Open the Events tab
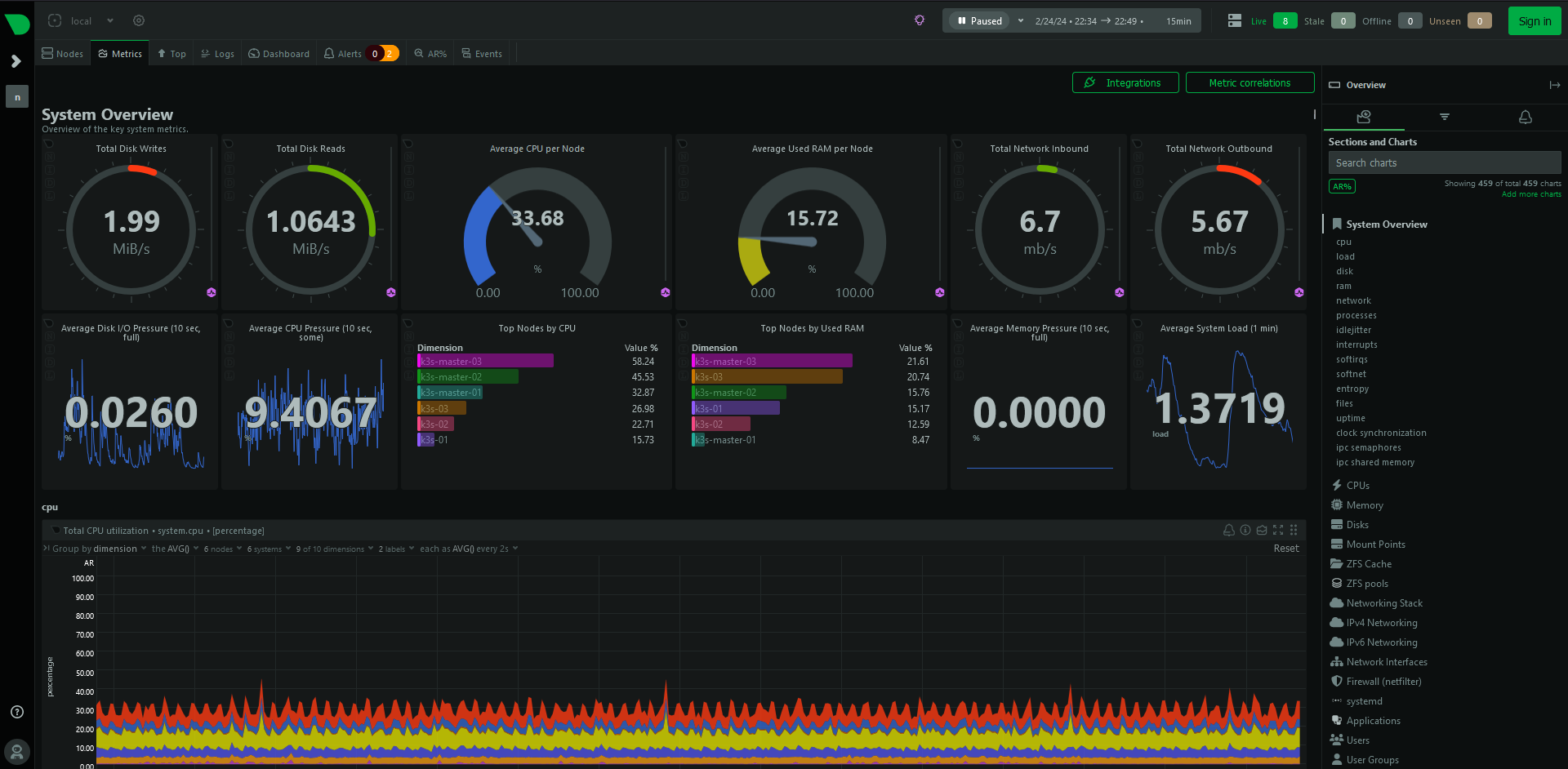 482,54
